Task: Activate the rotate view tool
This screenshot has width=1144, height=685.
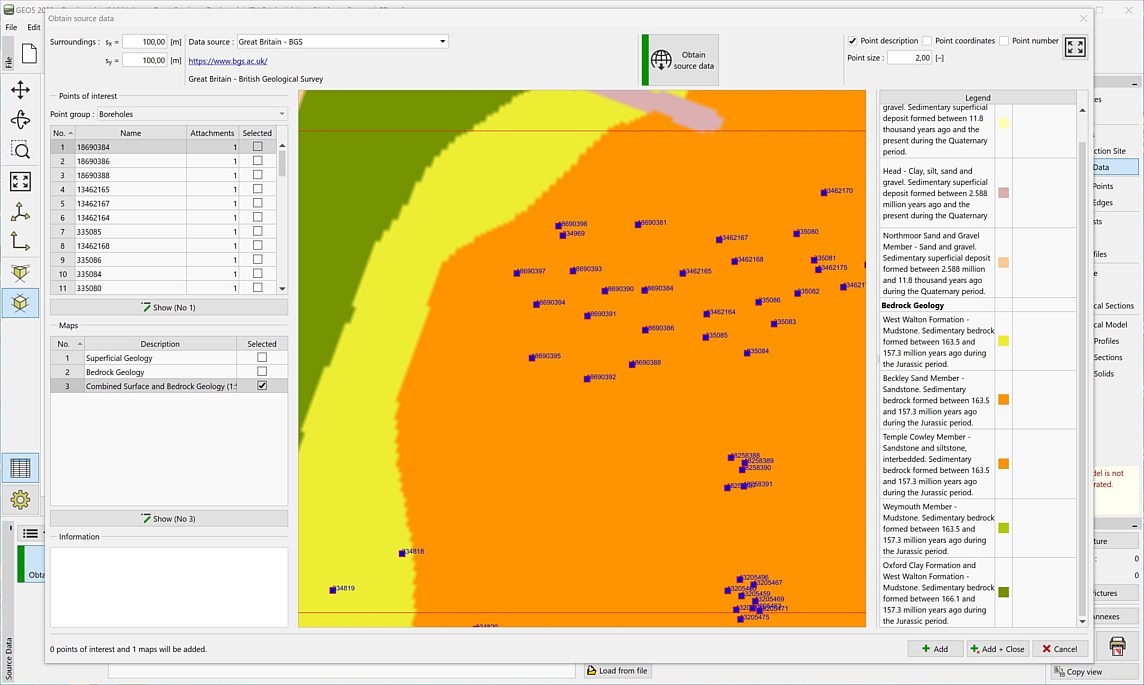Action: coord(20,120)
